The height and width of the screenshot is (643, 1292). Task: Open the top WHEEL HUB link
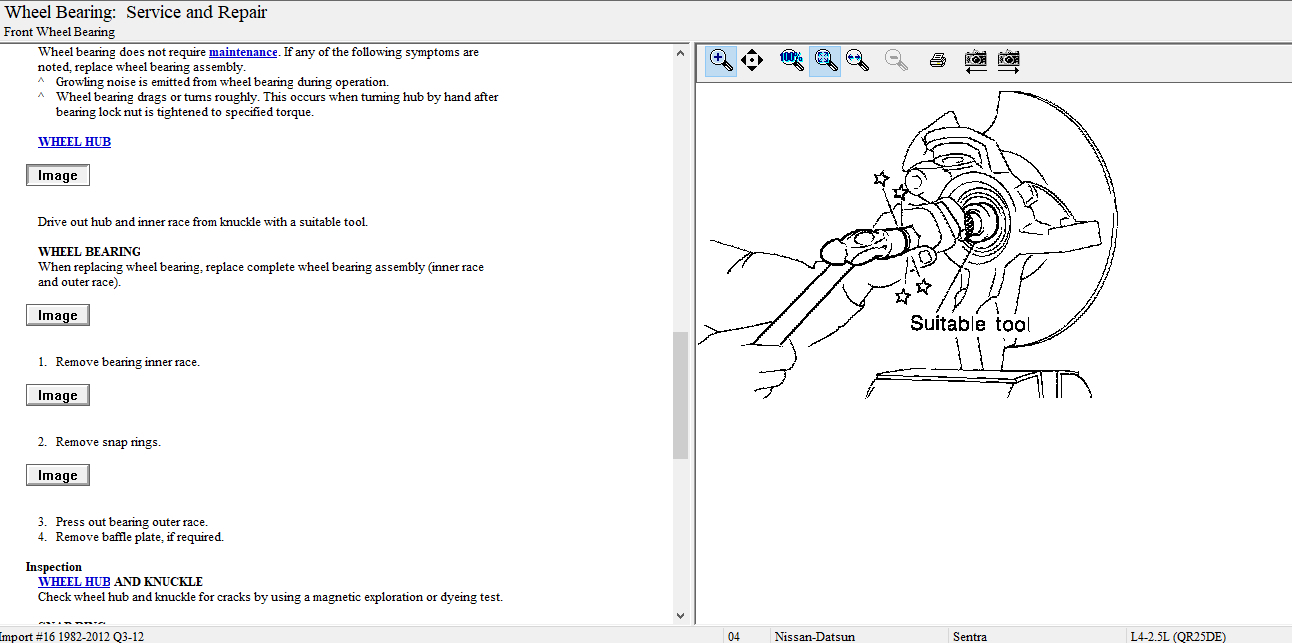click(x=74, y=142)
